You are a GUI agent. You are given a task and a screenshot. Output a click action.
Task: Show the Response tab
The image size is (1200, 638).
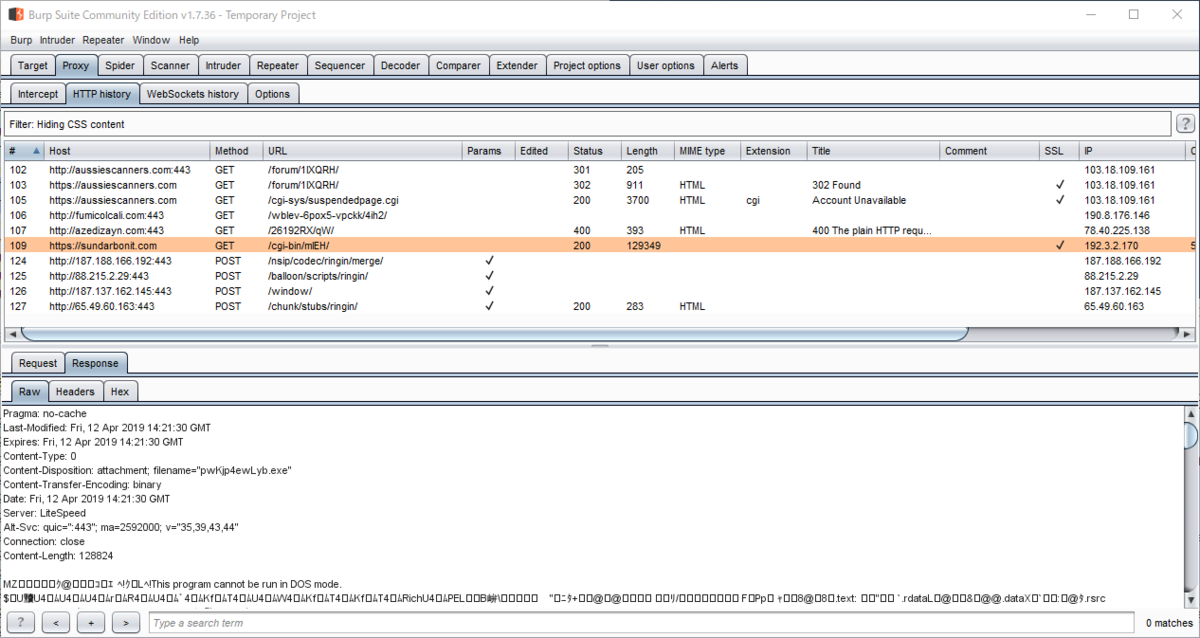tap(96, 363)
